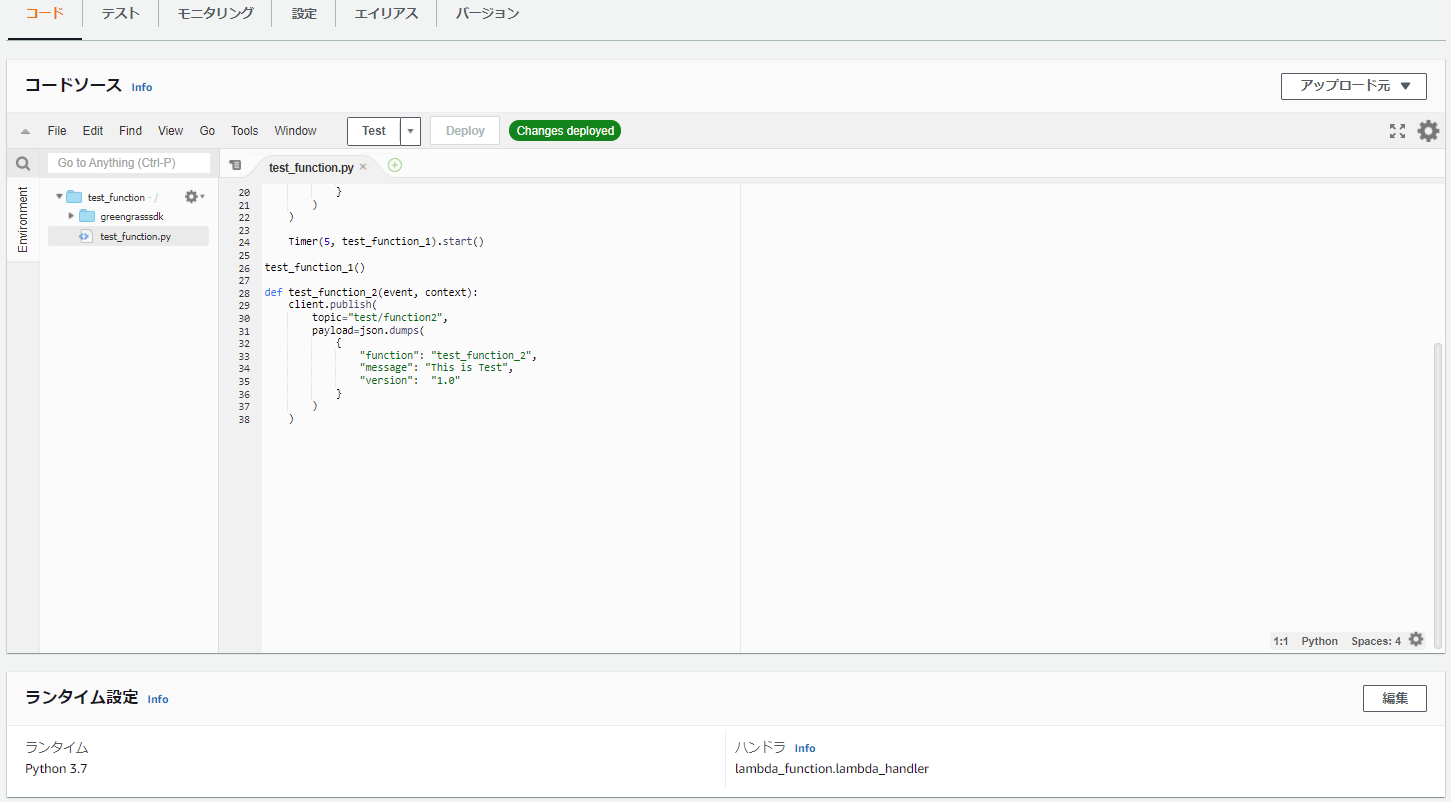Screen dimensions: 1451x802
Task: Click the 1:1 cursor position indicator
Action: (1281, 641)
